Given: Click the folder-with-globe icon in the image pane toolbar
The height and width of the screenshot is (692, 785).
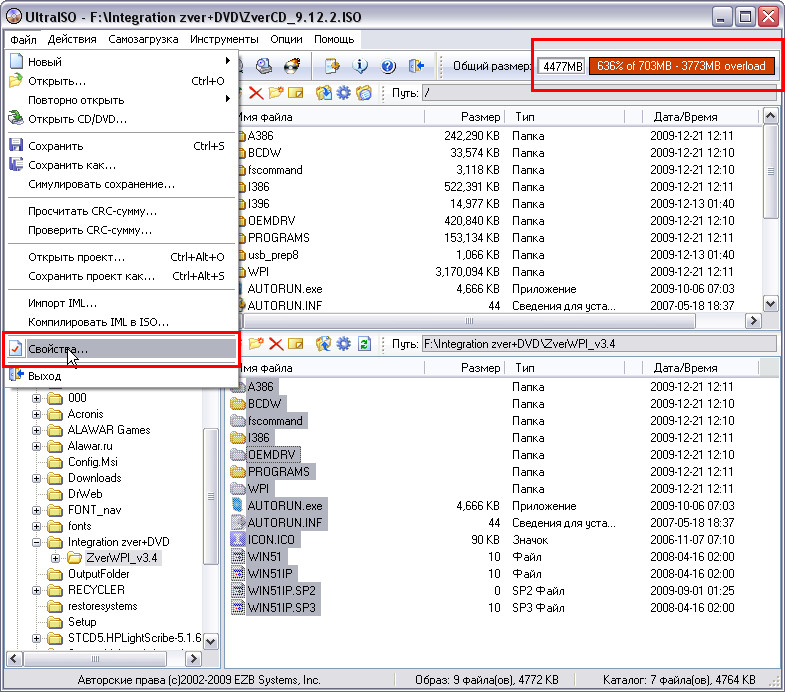Looking at the screenshot, I should click(364, 93).
